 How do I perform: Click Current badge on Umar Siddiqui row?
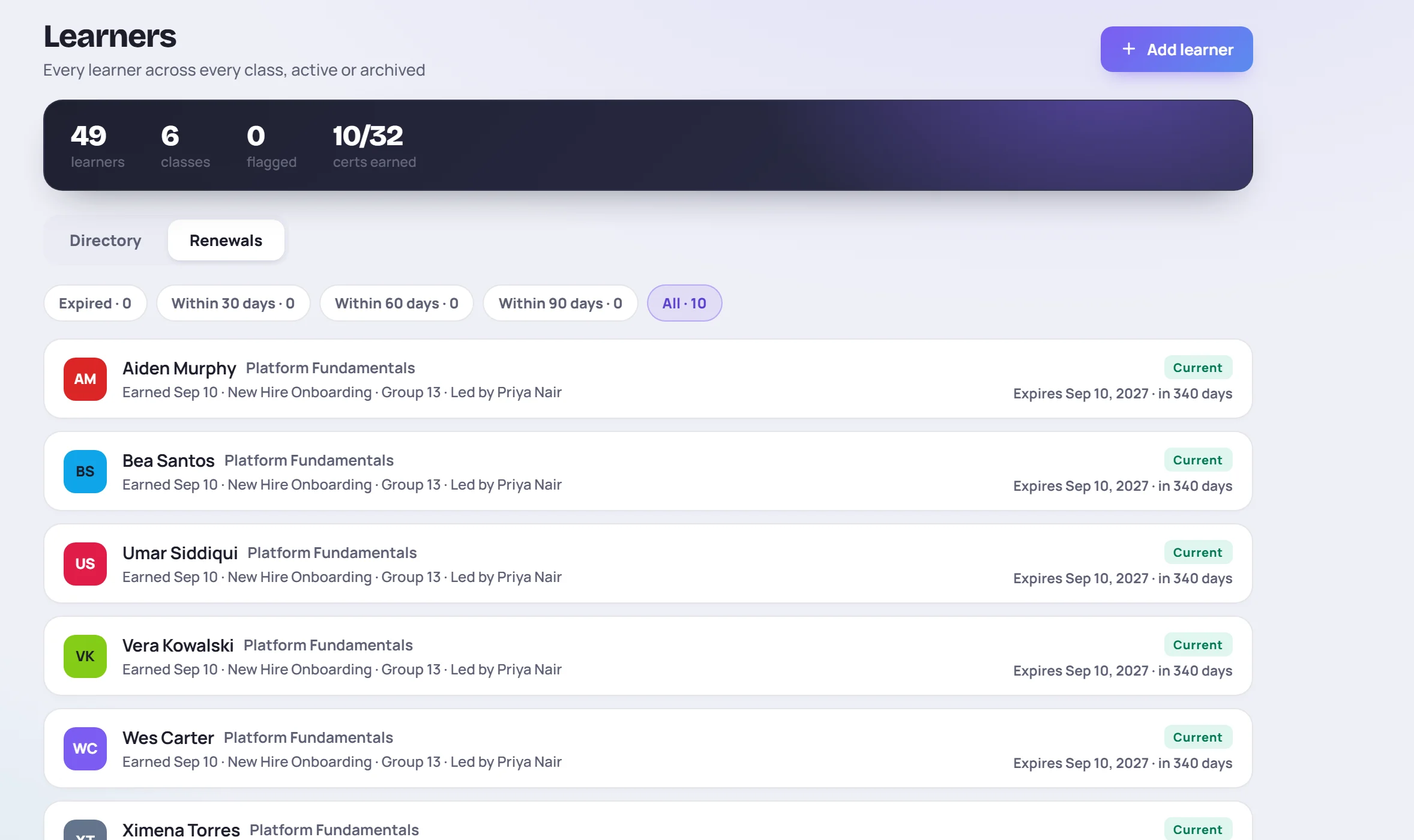[x=1198, y=553]
